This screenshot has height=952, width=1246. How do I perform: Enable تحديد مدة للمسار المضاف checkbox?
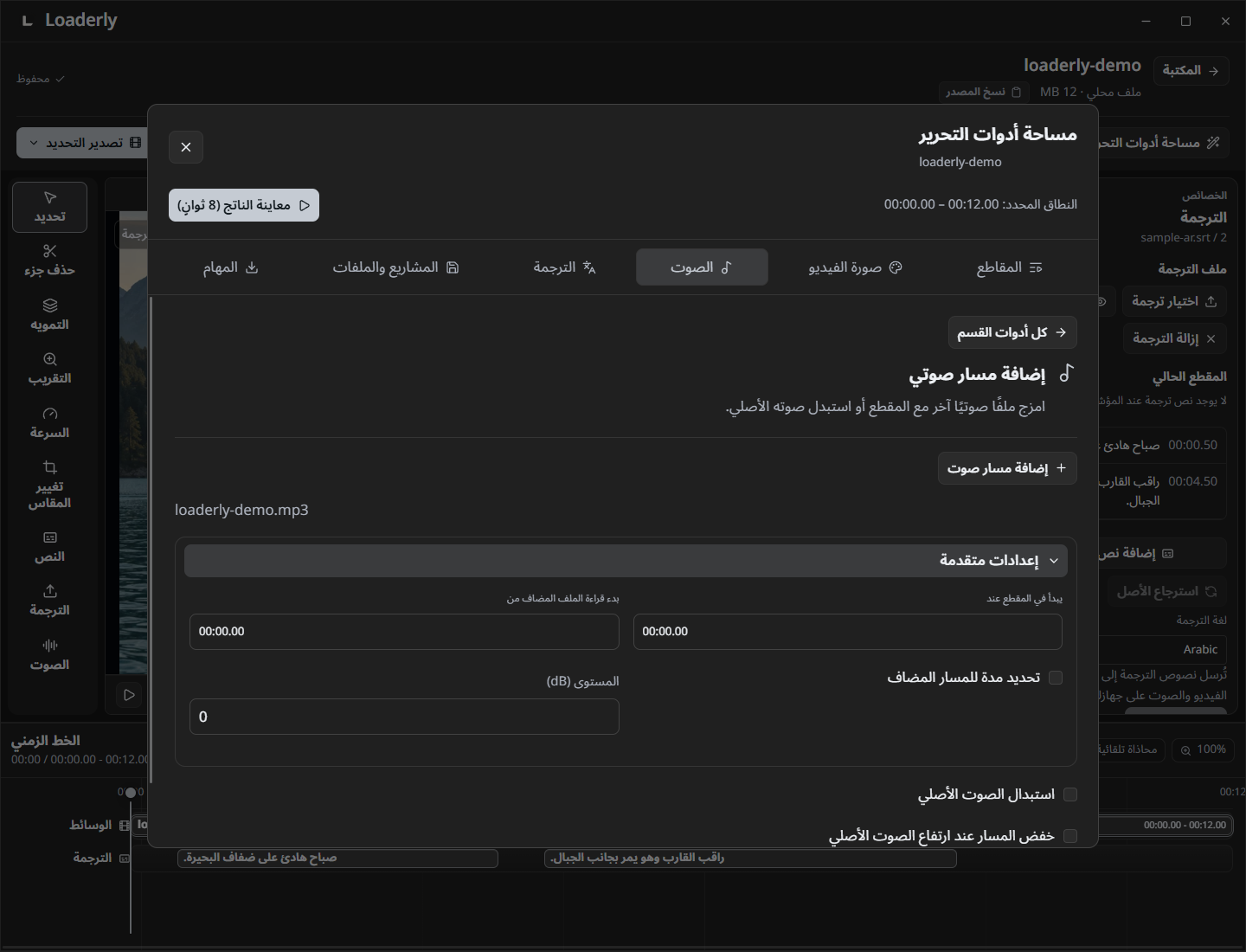point(1056,678)
